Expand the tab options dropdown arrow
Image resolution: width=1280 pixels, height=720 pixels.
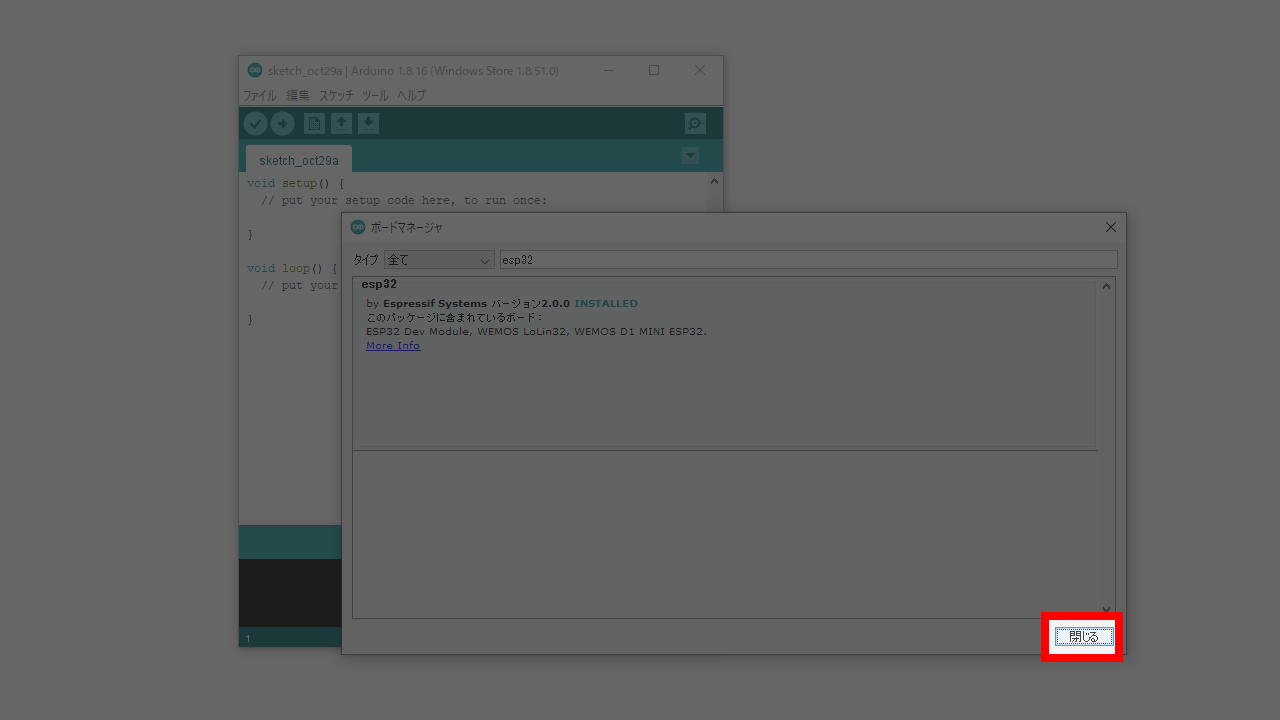(690, 156)
